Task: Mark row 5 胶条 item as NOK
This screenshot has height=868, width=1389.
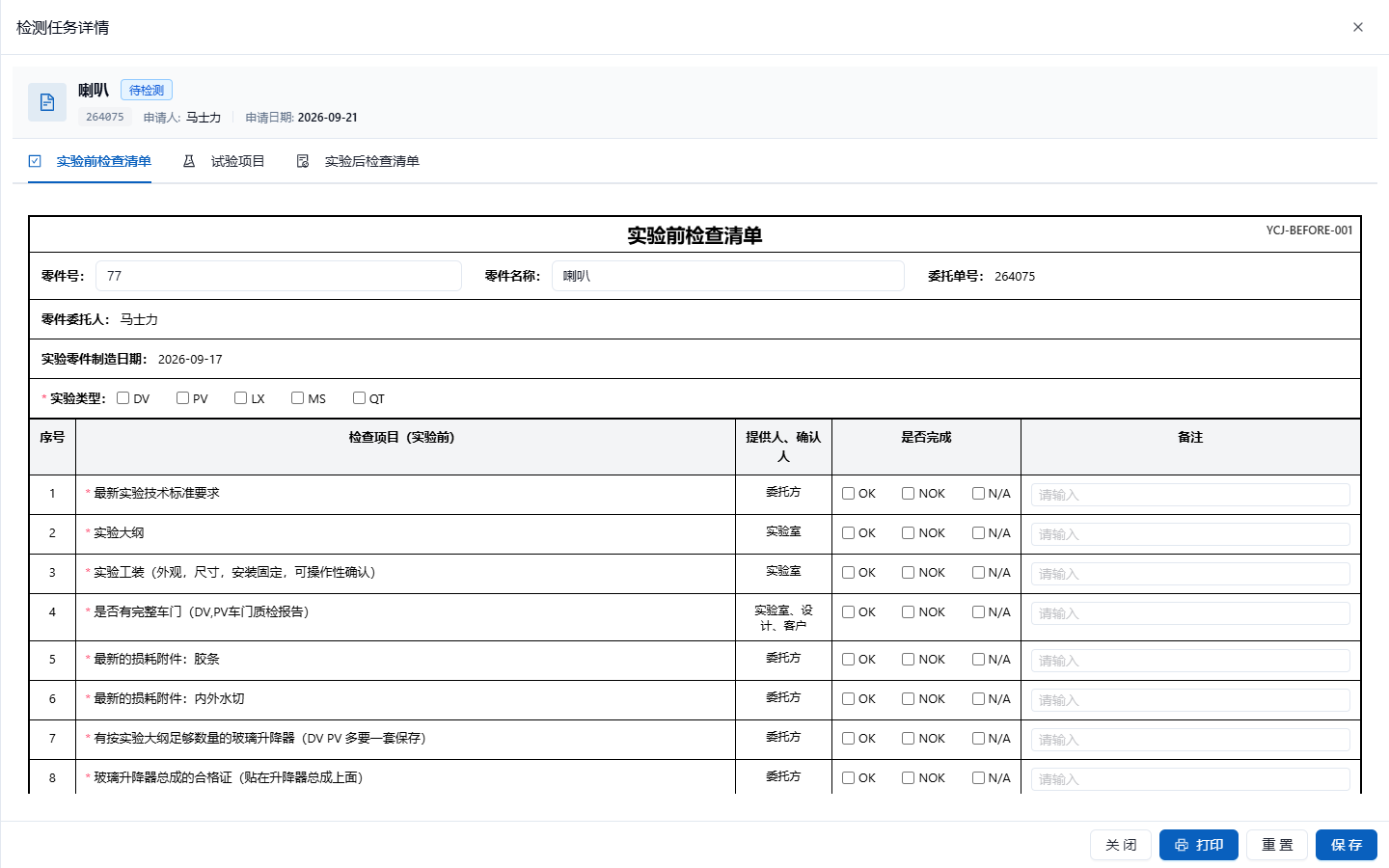Action: click(908, 660)
